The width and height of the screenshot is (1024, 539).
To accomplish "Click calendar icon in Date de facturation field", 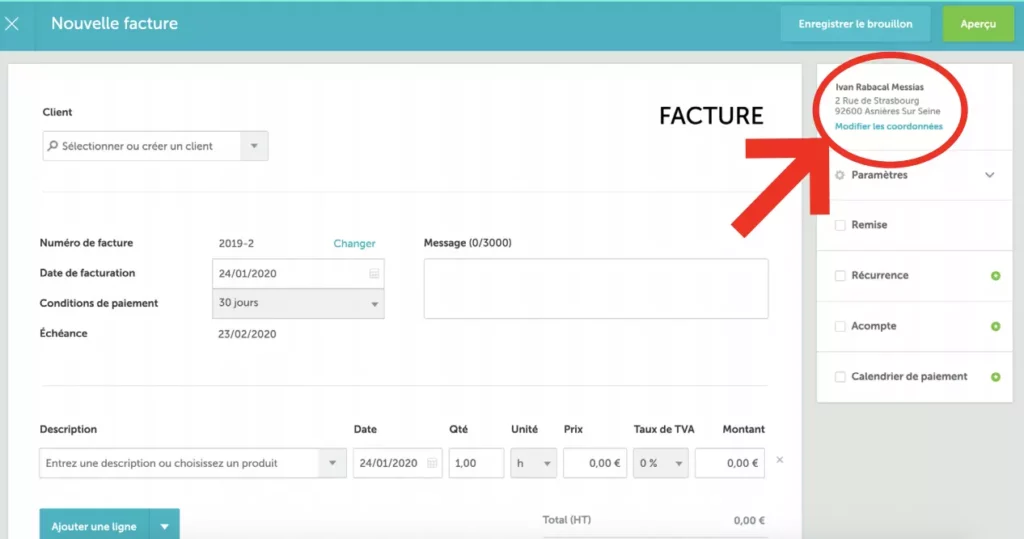I will [x=374, y=274].
